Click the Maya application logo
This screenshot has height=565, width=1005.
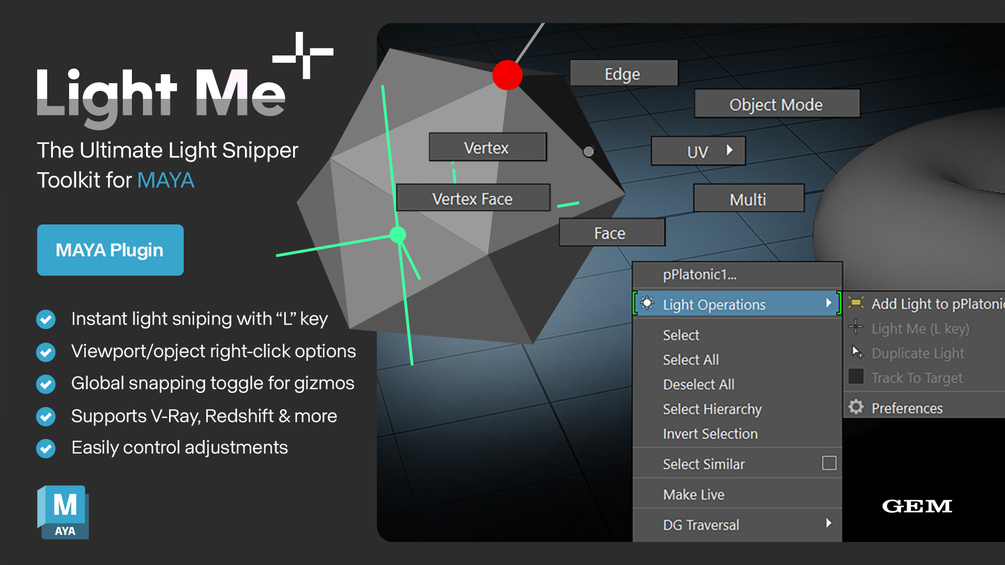click(63, 512)
